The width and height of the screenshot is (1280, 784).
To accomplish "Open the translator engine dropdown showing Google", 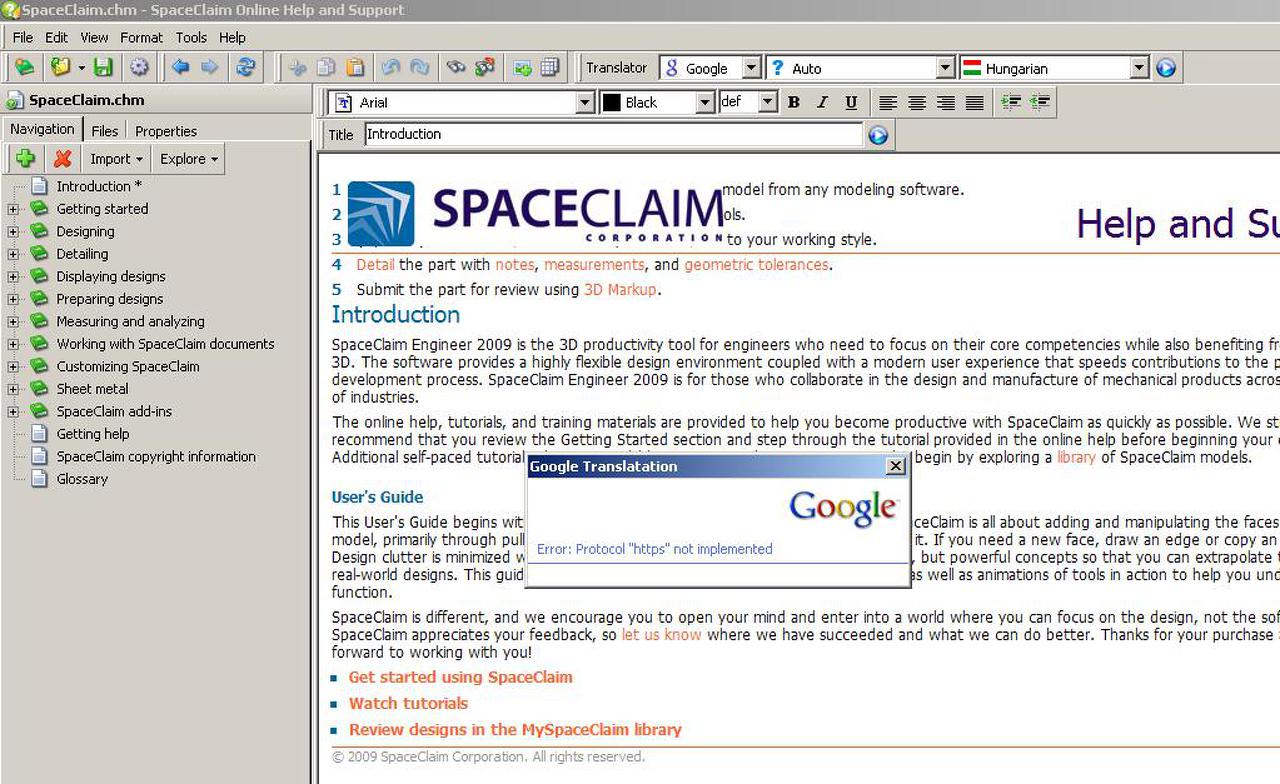I will tap(752, 68).
